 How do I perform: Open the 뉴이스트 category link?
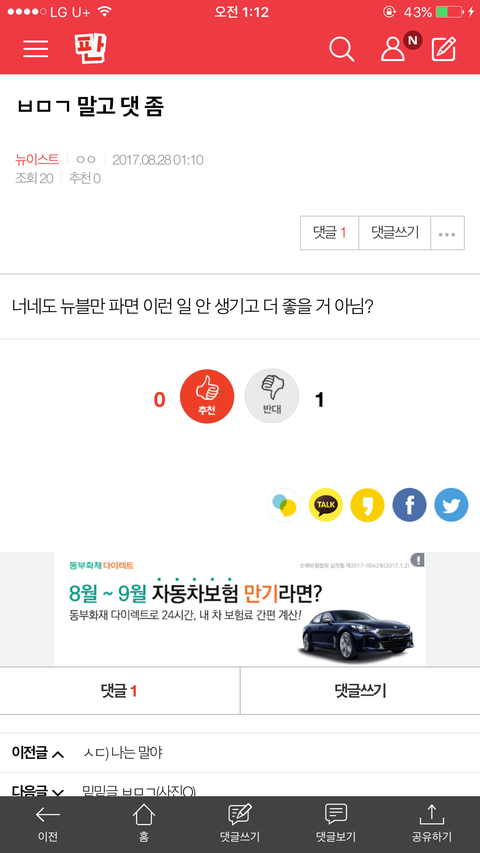37,159
